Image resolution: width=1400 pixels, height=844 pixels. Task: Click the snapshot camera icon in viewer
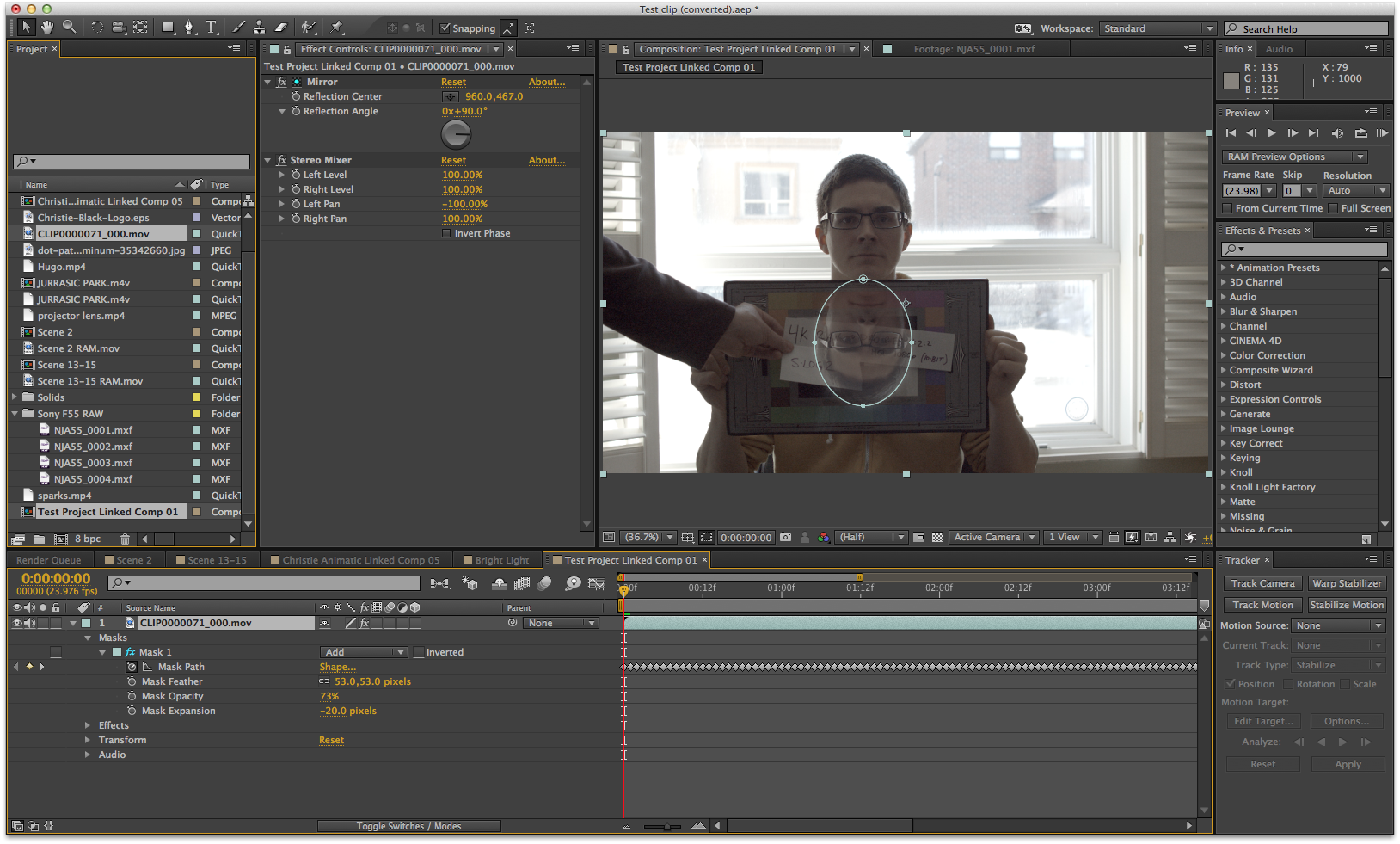785,537
